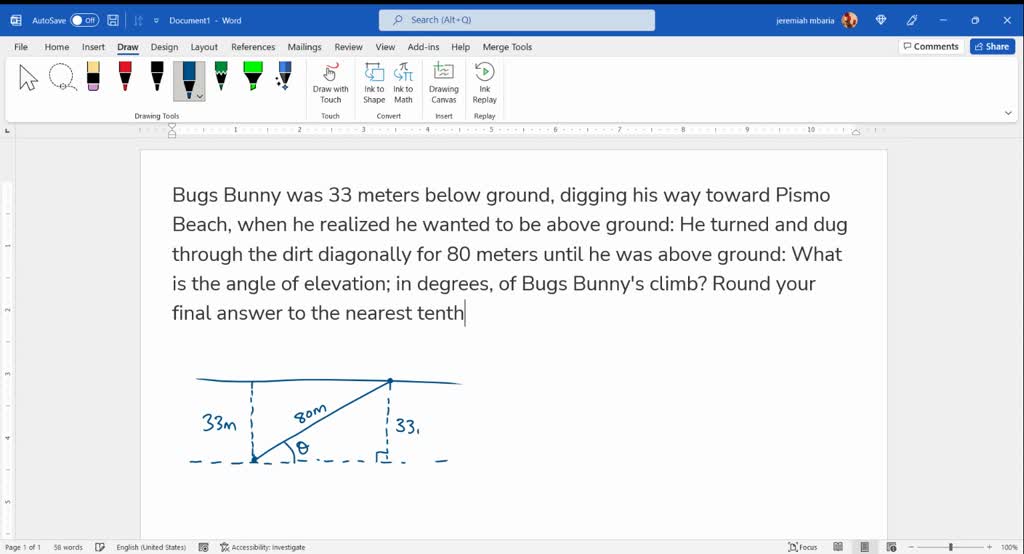Enable Focus mode
This screenshot has height=554, width=1024.
(x=803, y=547)
